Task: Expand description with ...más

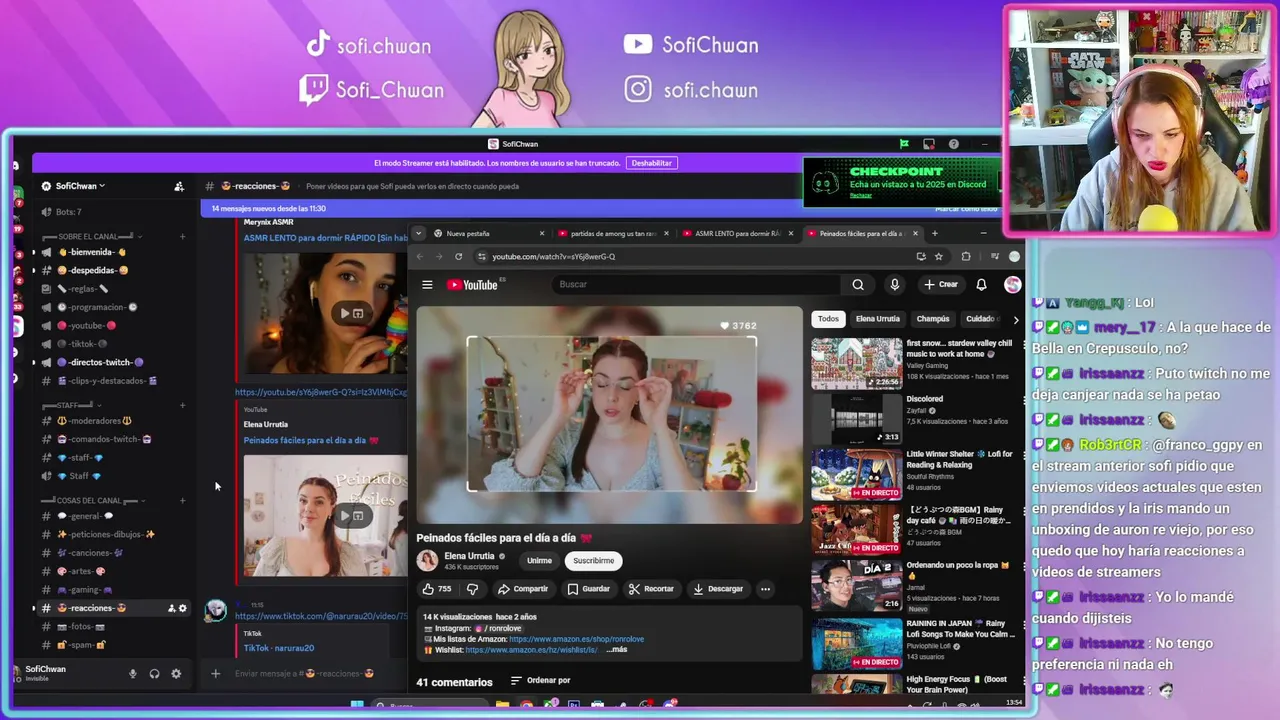Action: click(x=616, y=650)
